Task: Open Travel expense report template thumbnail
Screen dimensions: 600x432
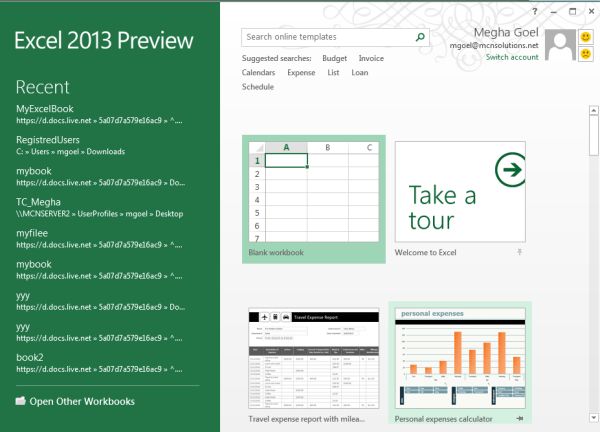Action: click(314, 358)
